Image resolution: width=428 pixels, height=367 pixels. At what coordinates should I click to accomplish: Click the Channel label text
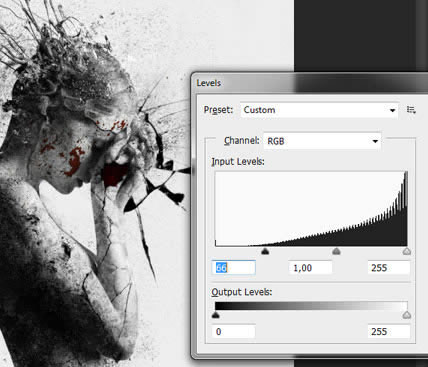[x=241, y=141]
